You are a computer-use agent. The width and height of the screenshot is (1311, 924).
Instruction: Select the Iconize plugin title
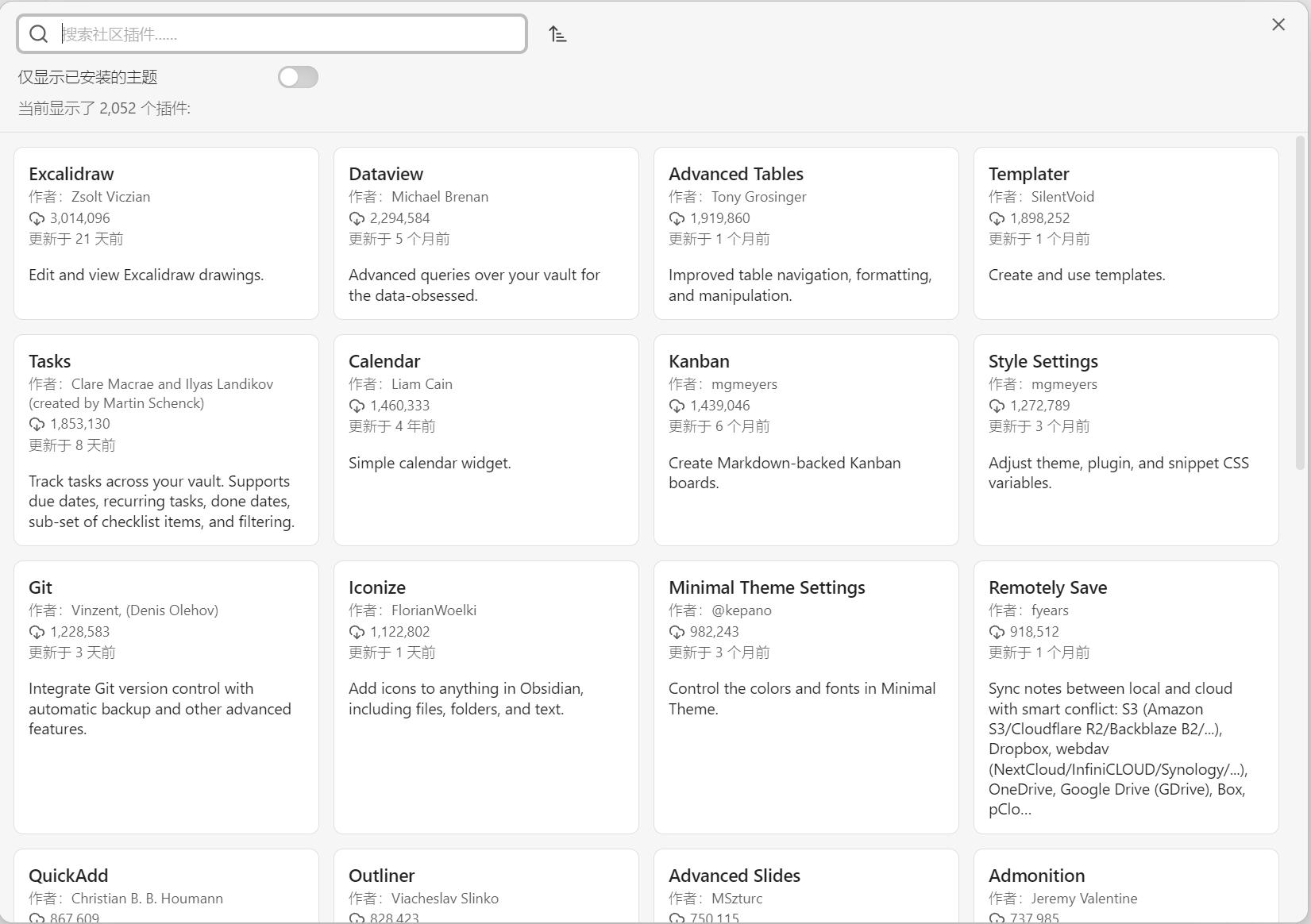click(377, 587)
